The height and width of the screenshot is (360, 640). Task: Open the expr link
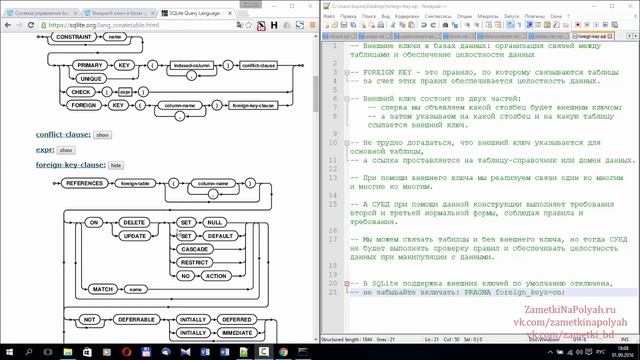(x=44, y=150)
